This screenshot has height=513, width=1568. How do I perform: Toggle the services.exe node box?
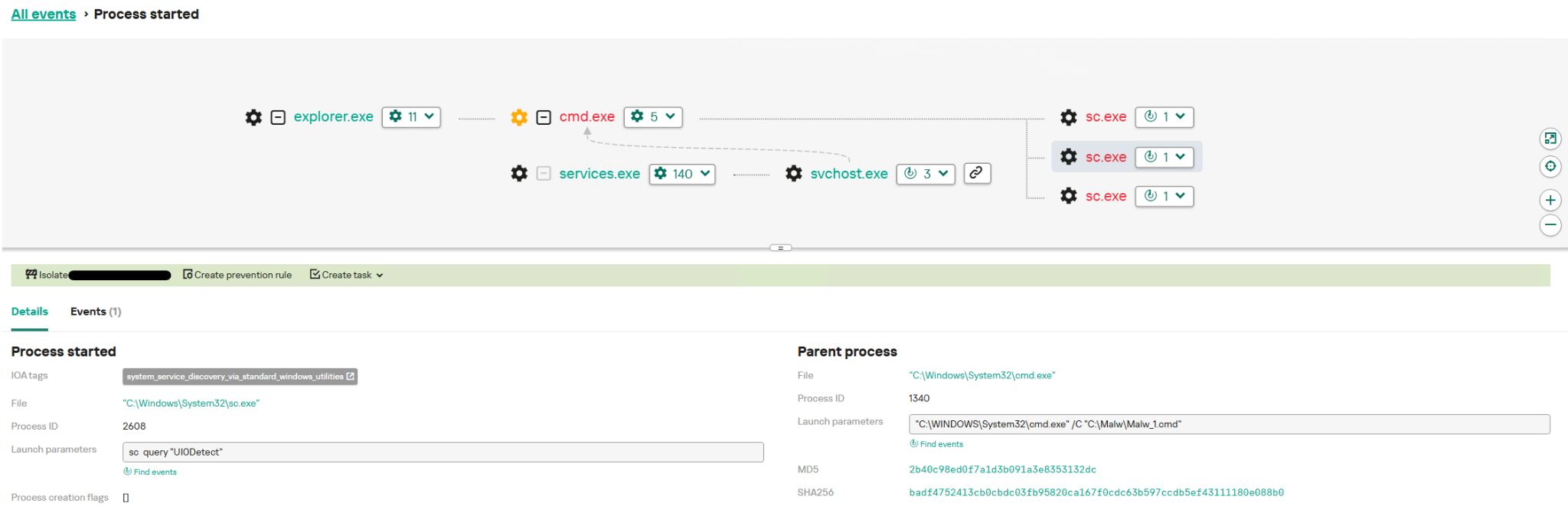pos(544,174)
